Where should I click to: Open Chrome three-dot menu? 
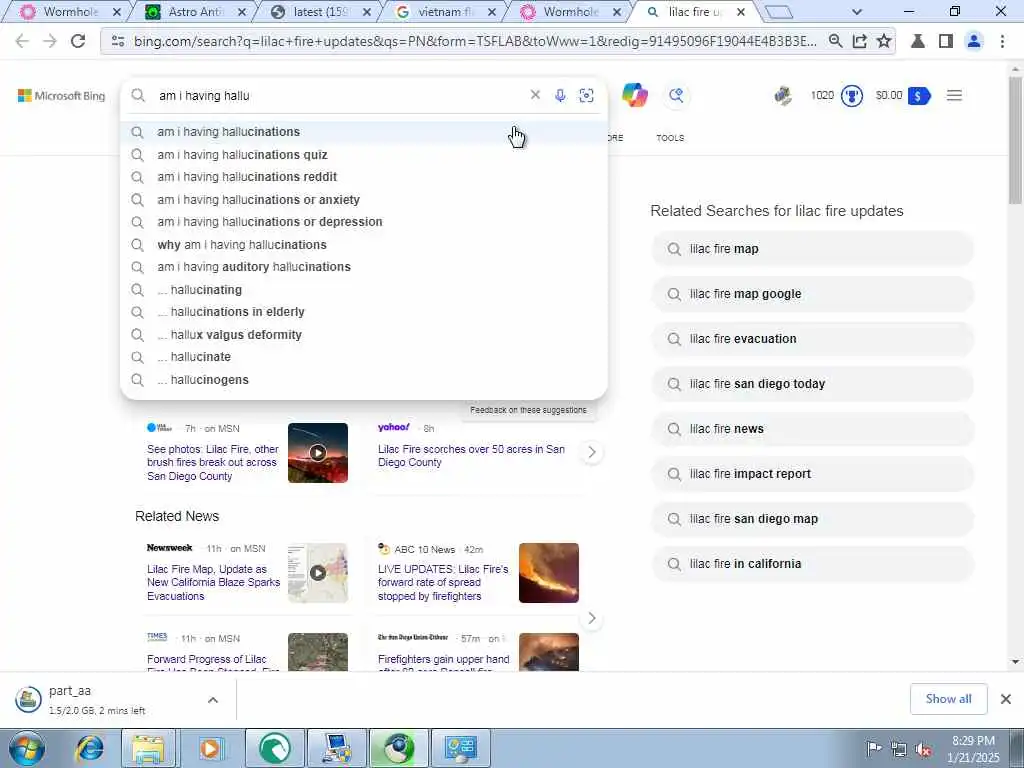[1002, 41]
